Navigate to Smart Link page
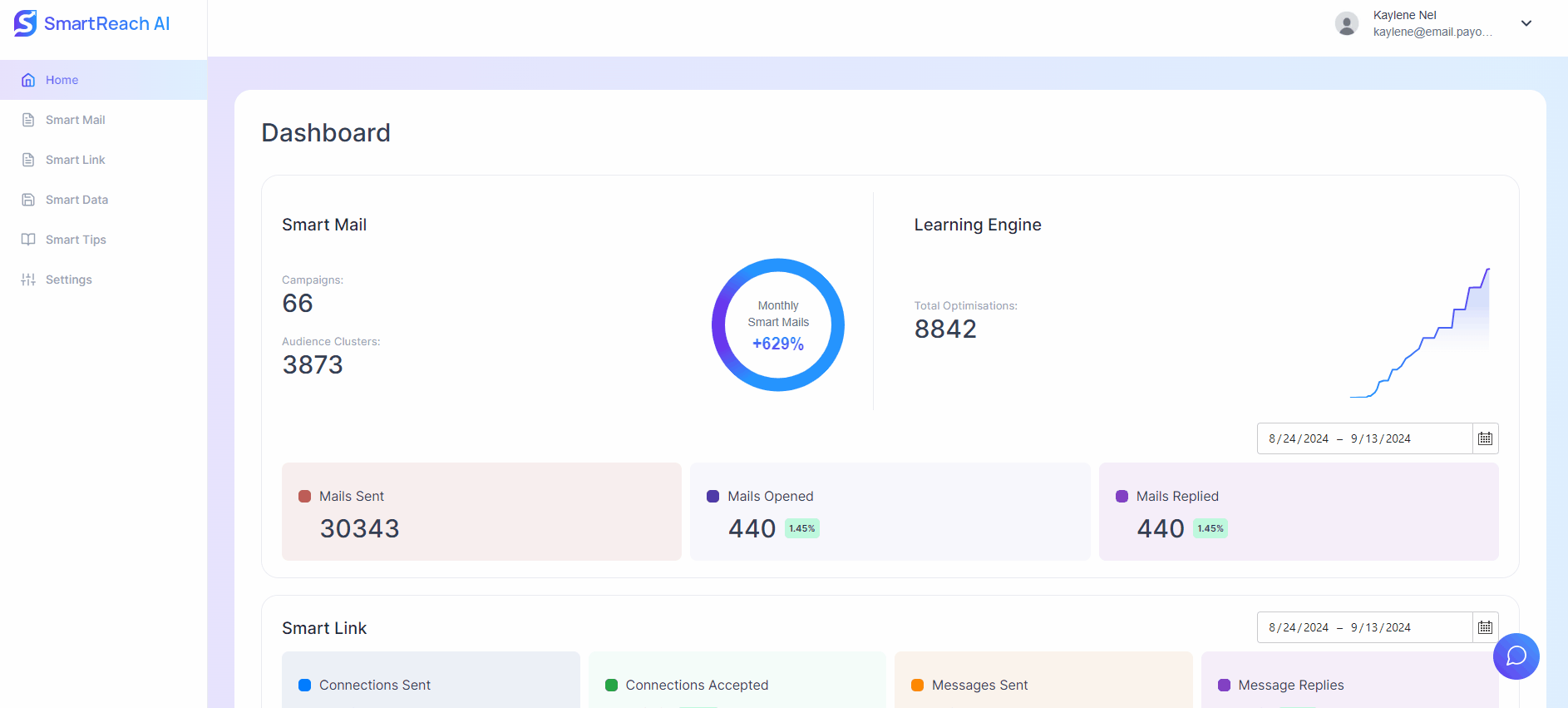 click(103, 160)
